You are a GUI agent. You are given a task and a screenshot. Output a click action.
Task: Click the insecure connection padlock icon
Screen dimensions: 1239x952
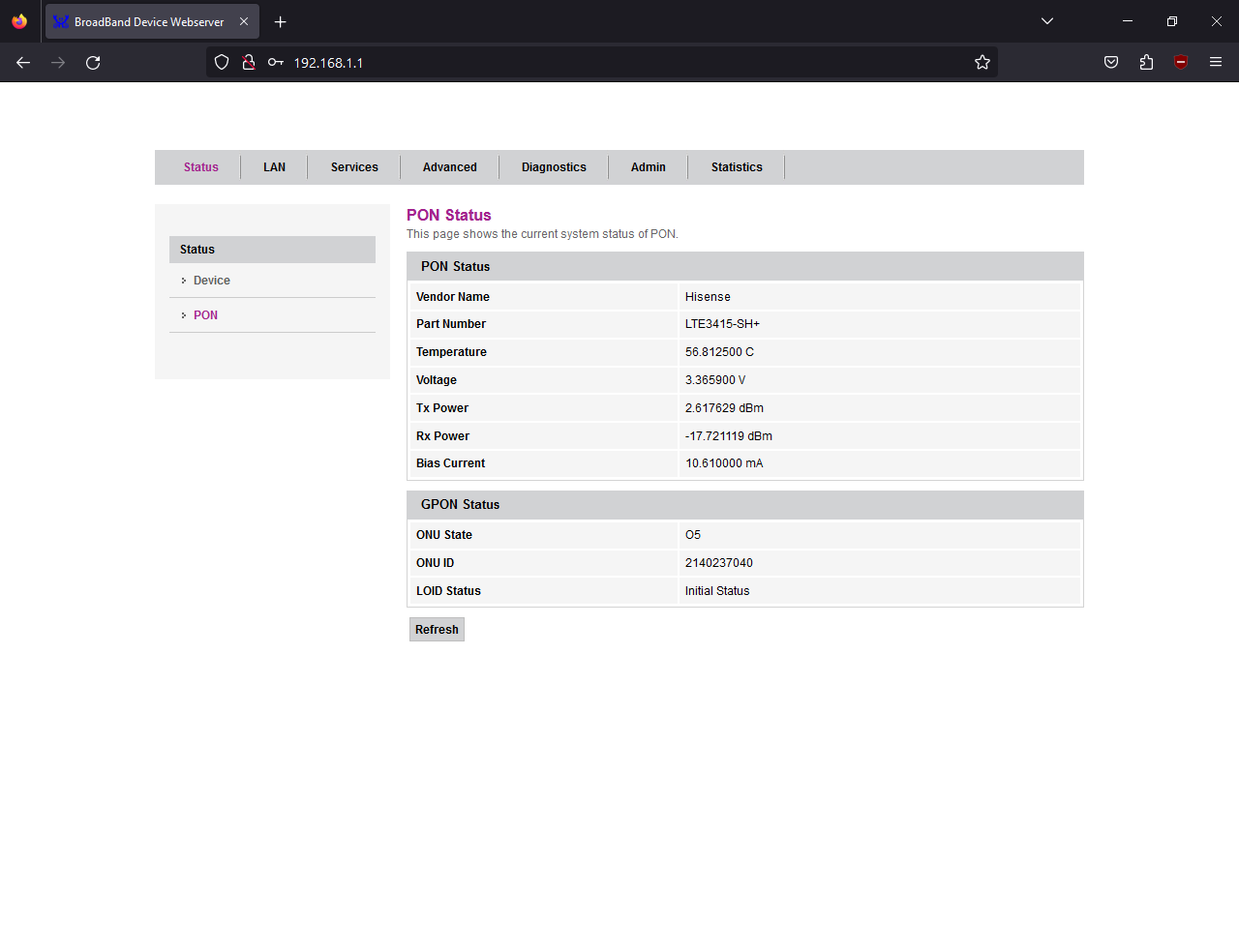pos(249,63)
